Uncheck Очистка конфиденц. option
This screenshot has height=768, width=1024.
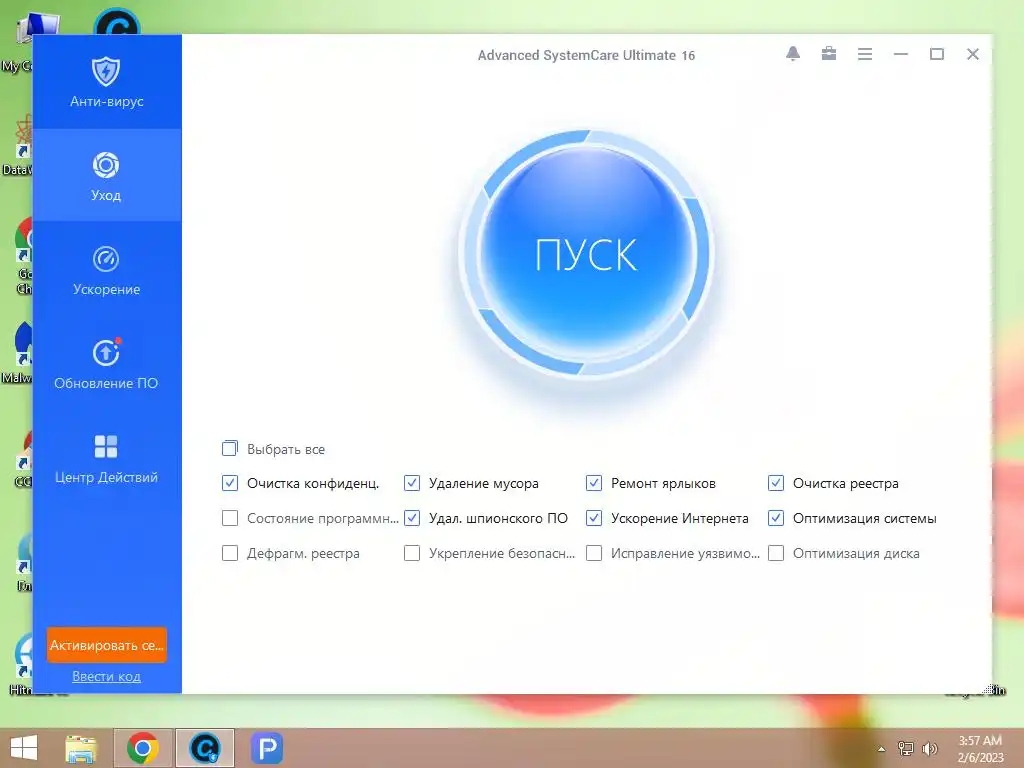tap(229, 483)
